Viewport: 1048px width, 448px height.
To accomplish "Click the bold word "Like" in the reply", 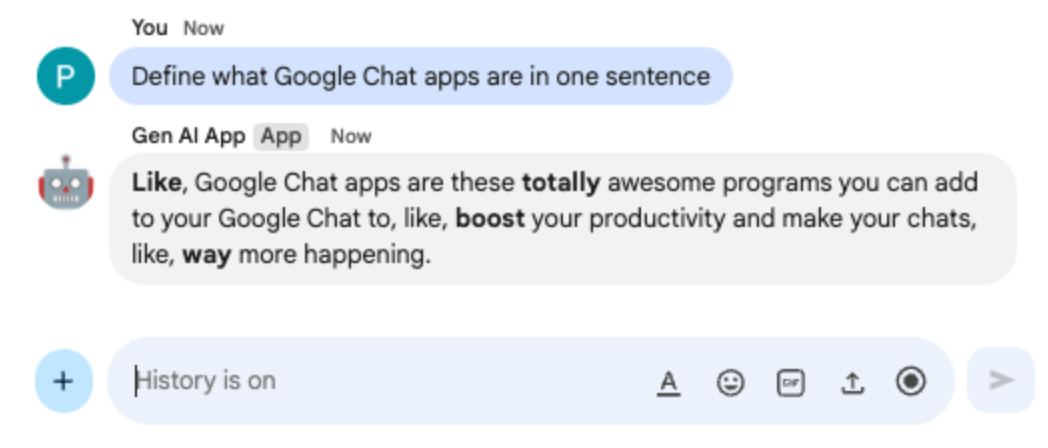I will (x=157, y=183).
